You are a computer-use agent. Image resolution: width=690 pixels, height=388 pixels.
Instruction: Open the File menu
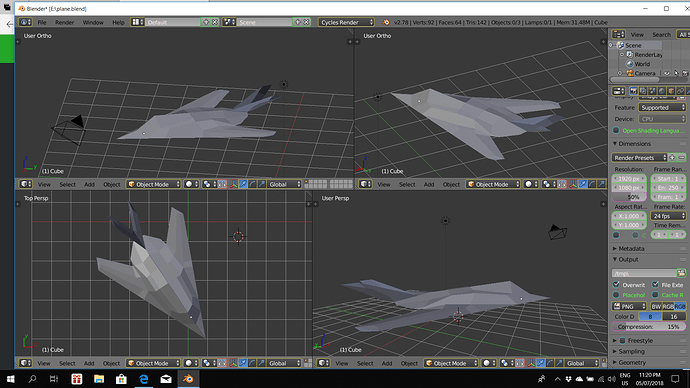coord(42,22)
